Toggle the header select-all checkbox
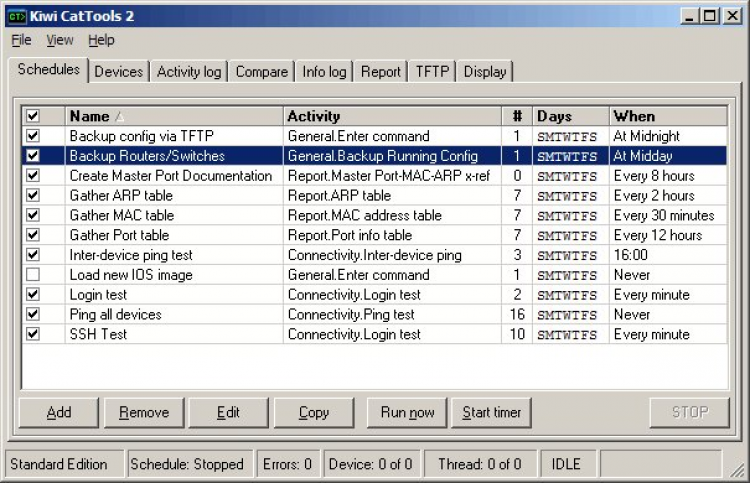This screenshot has width=750, height=483. pos(33,116)
